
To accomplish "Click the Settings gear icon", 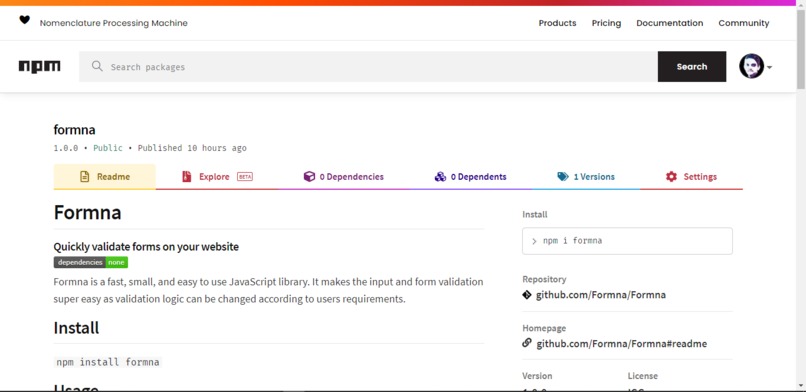I will (x=671, y=177).
